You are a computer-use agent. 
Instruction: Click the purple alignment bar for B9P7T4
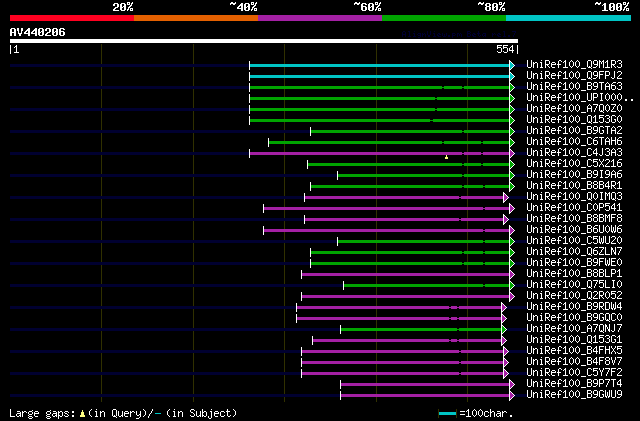[x=425, y=384]
